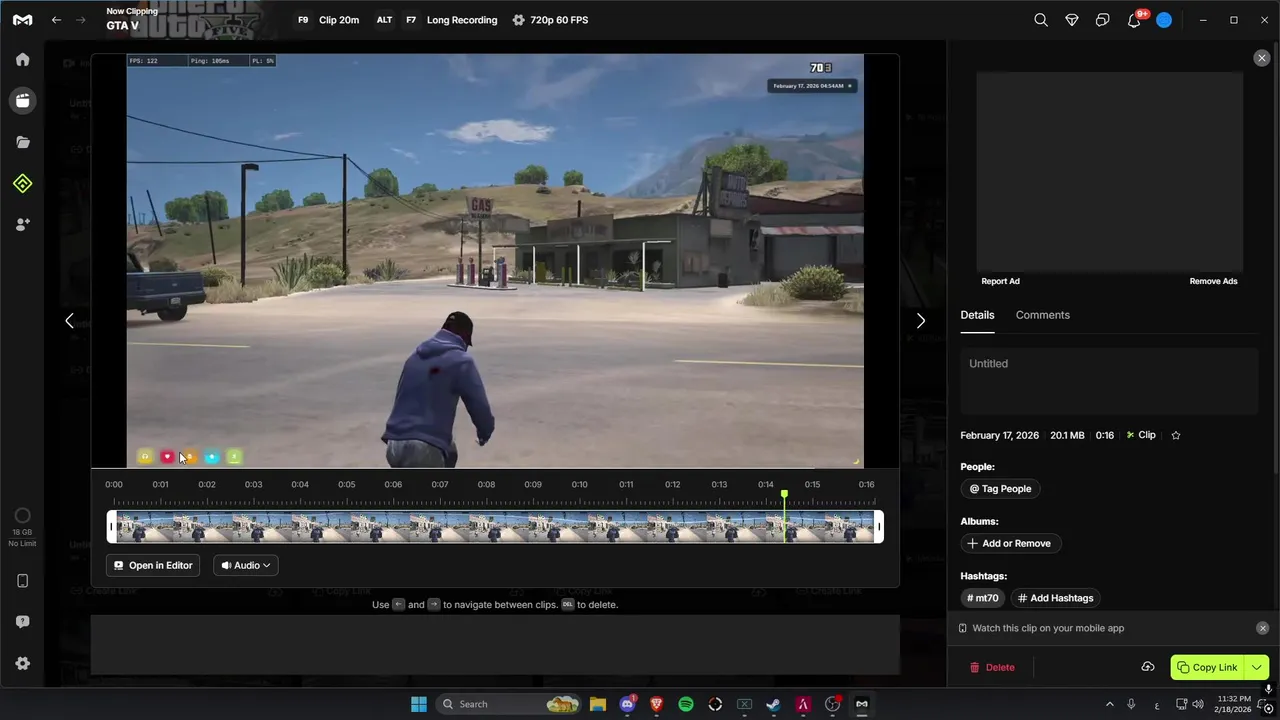Screen dimensions: 1280x720
Task: Delete the clip with the red Delete button
Action: point(992,667)
